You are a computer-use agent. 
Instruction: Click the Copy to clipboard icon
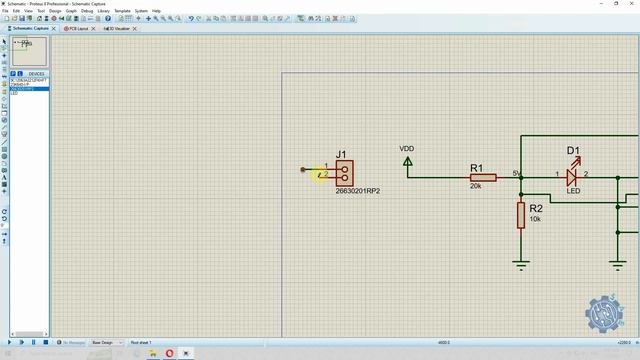pos(216,19)
